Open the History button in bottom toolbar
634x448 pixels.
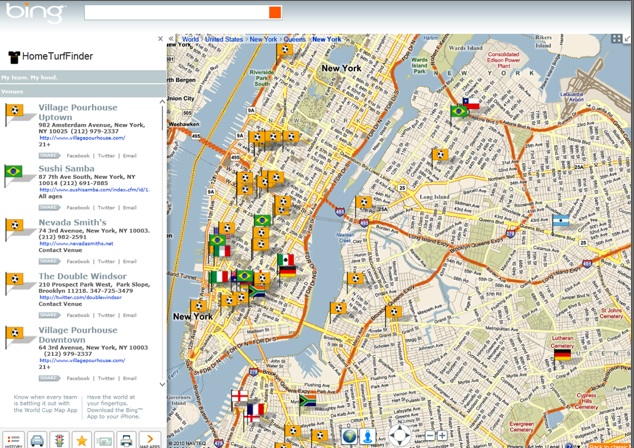coord(13,440)
